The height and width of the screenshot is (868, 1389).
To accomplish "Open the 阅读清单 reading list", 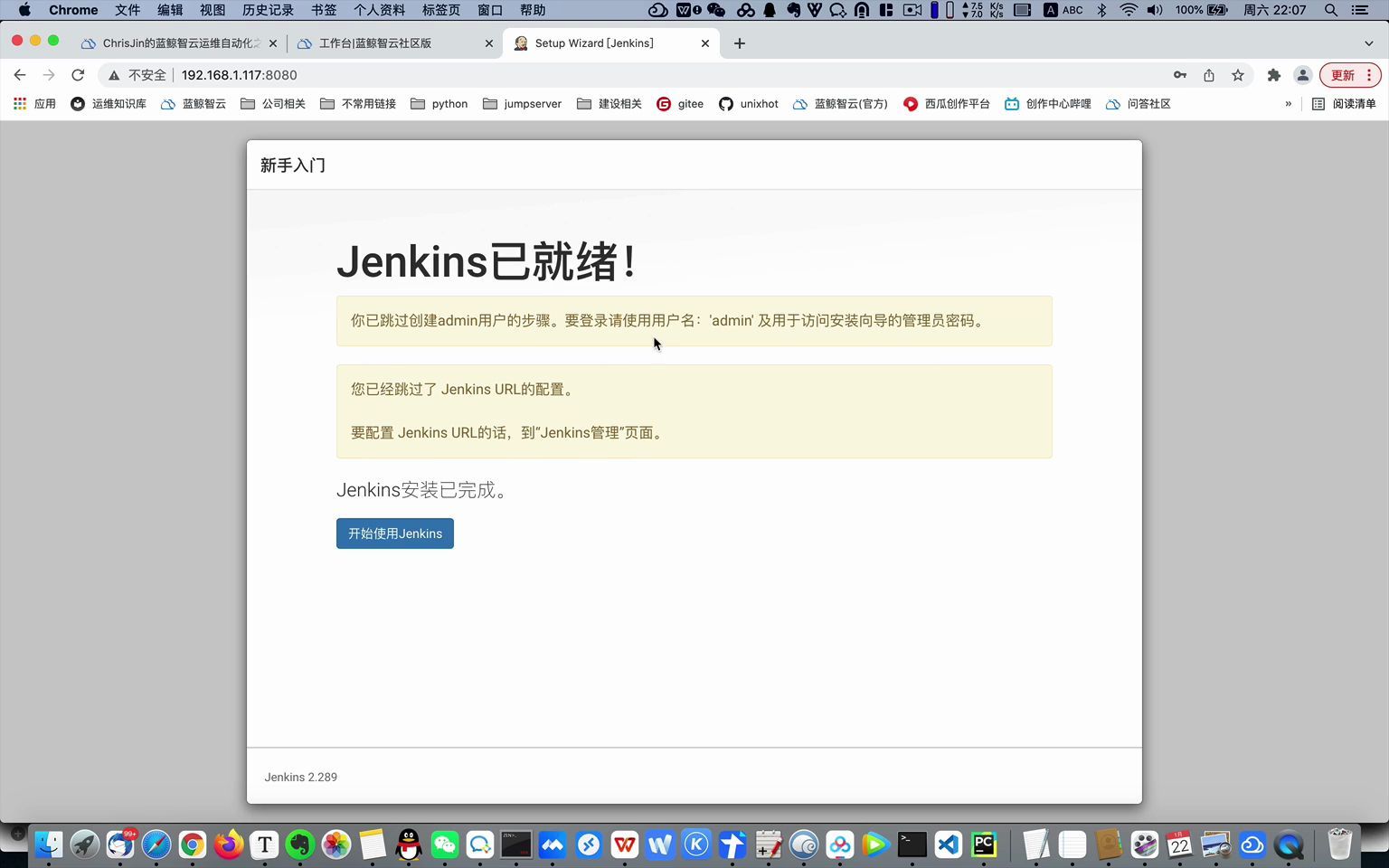I will [x=1344, y=104].
